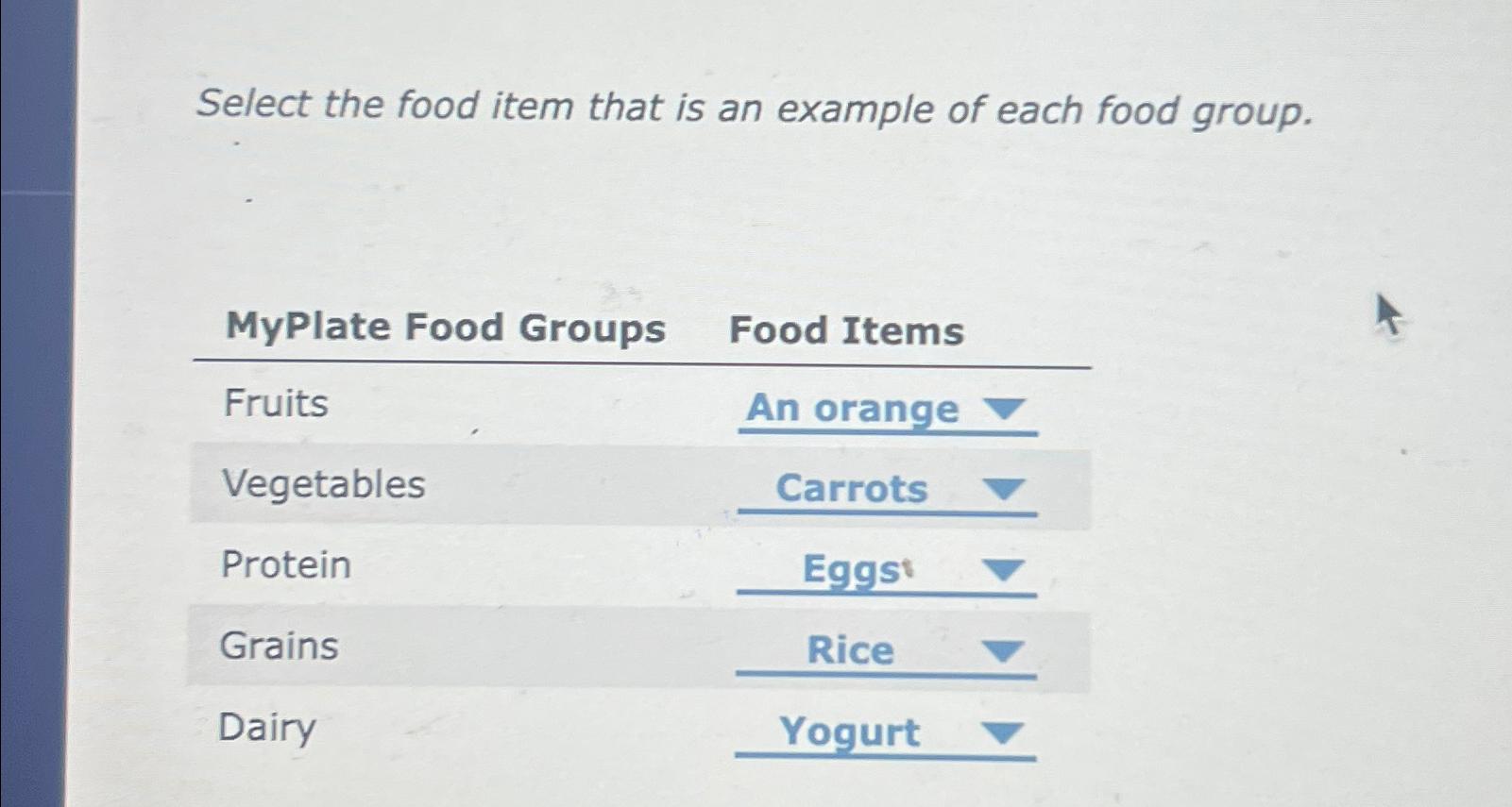Click the MyPlate Food Groups column header
Viewport: 1512px width, 807px height.
point(446,328)
